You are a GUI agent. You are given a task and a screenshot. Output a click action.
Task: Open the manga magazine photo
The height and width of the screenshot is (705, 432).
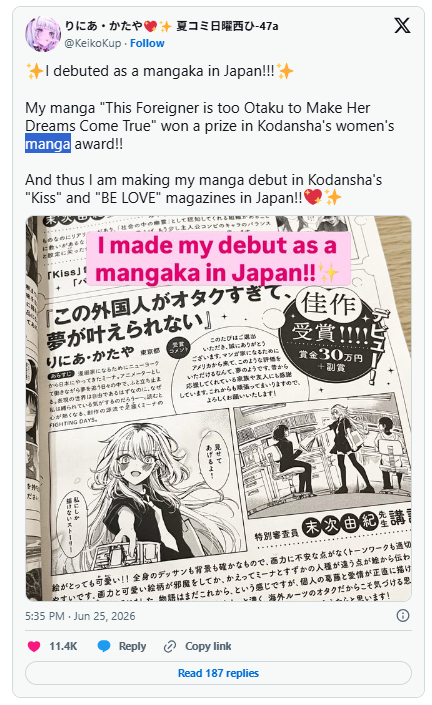pyautogui.click(x=218, y=408)
